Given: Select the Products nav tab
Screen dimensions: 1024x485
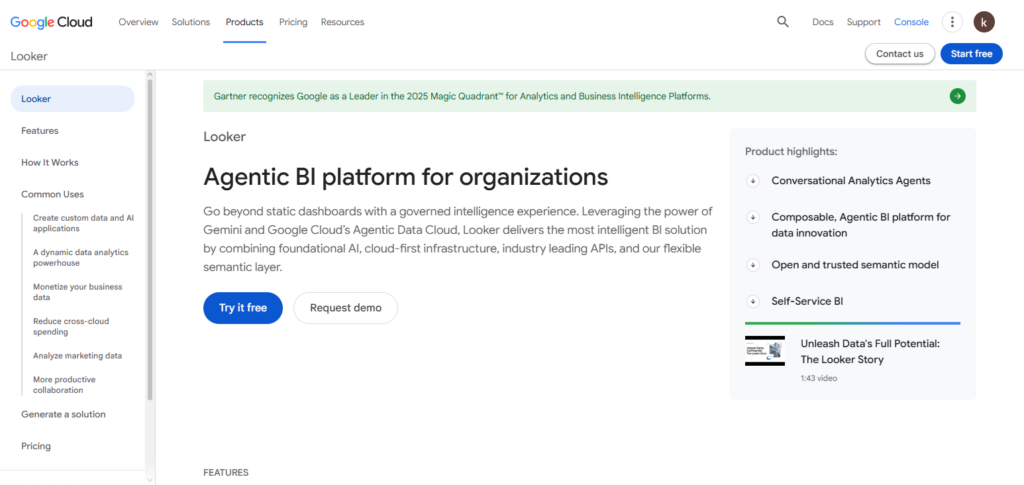Looking at the screenshot, I should 244,22.
